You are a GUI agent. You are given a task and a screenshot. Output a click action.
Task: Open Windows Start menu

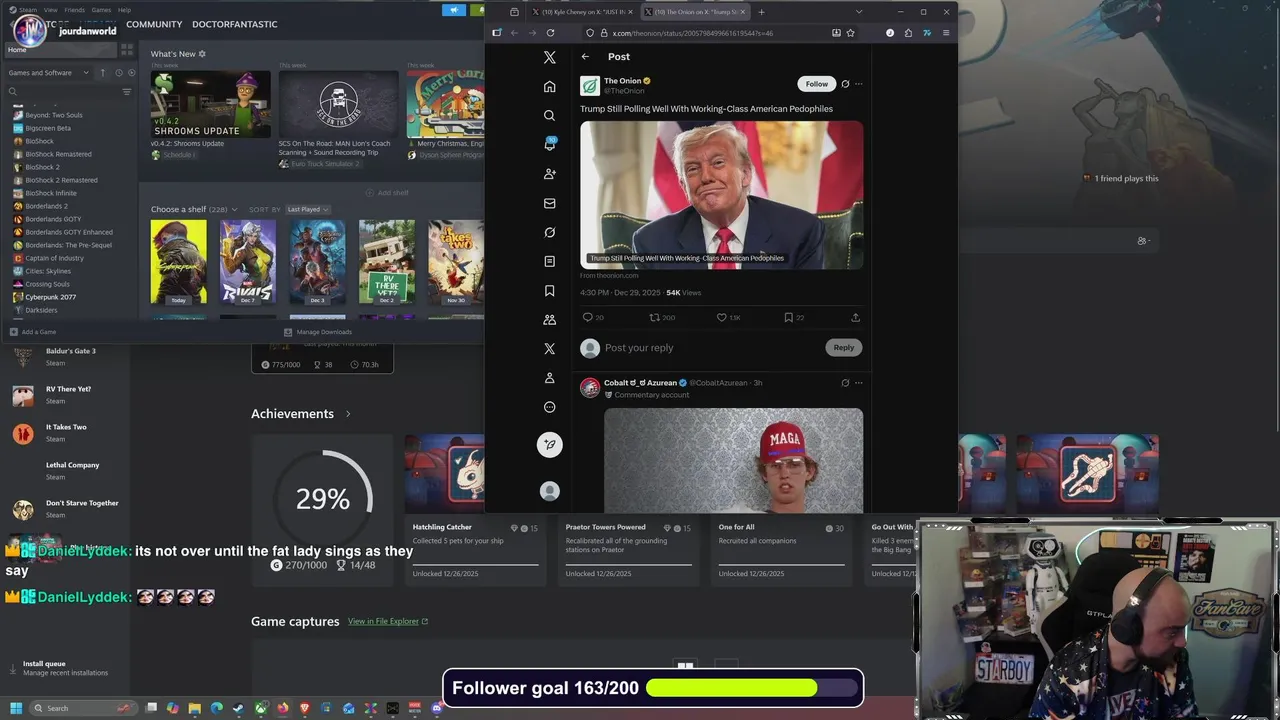click(x=16, y=708)
